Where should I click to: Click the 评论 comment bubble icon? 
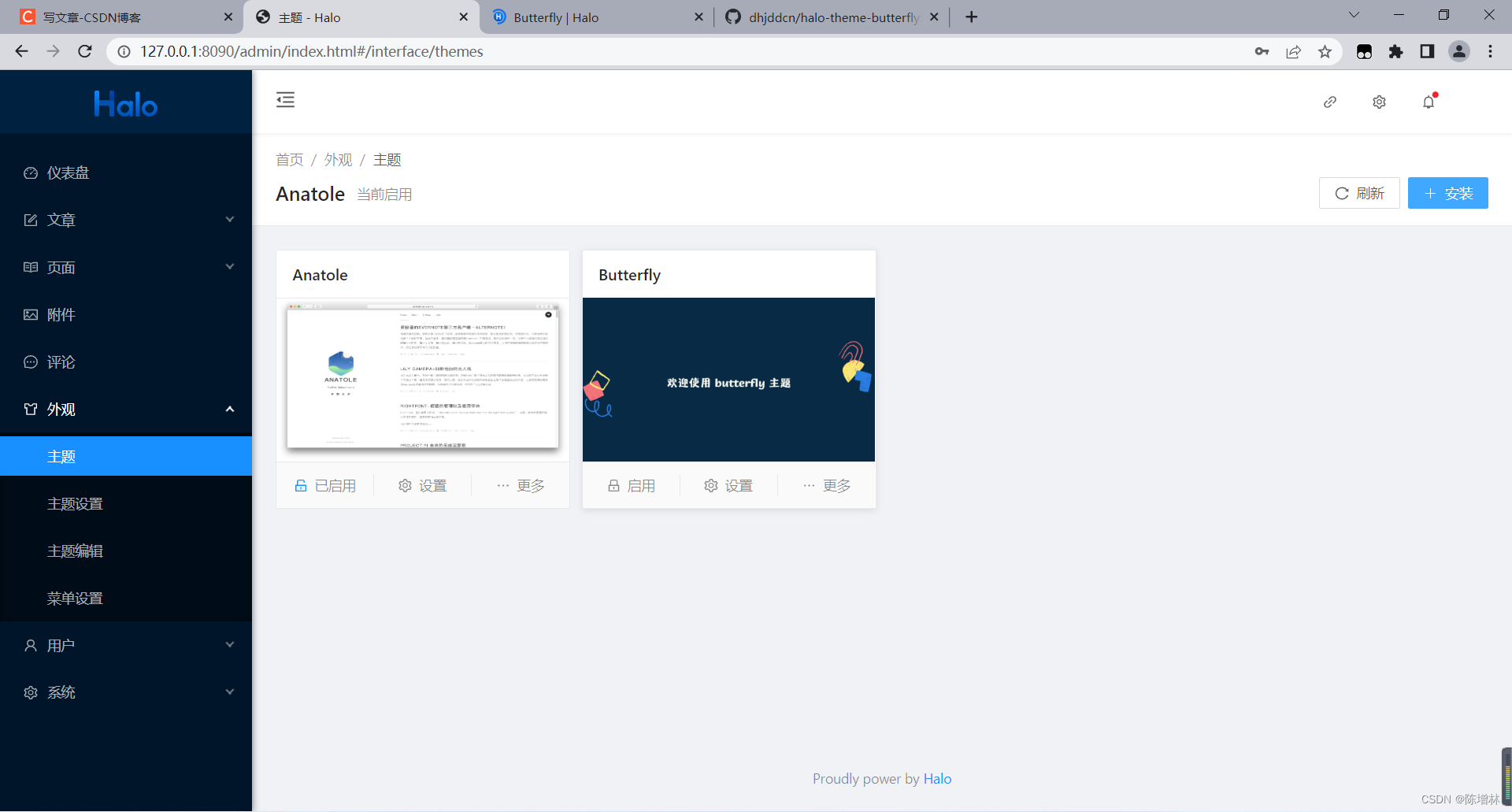[31, 362]
